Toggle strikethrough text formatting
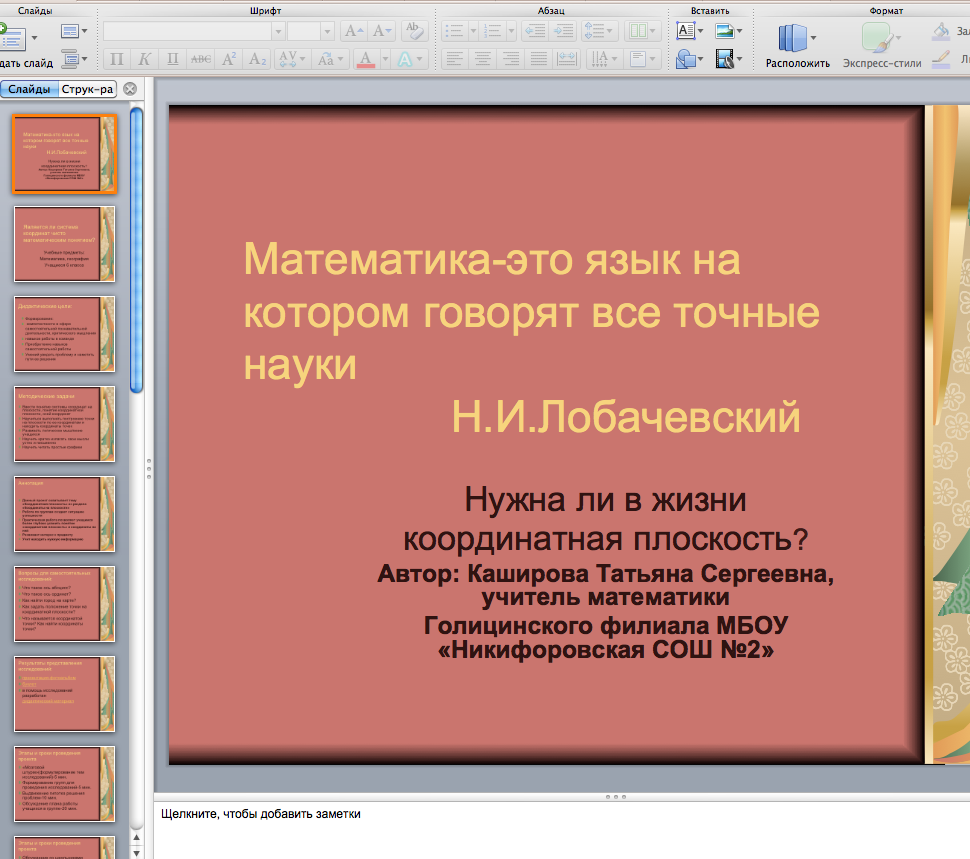970x859 pixels. (201, 59)
